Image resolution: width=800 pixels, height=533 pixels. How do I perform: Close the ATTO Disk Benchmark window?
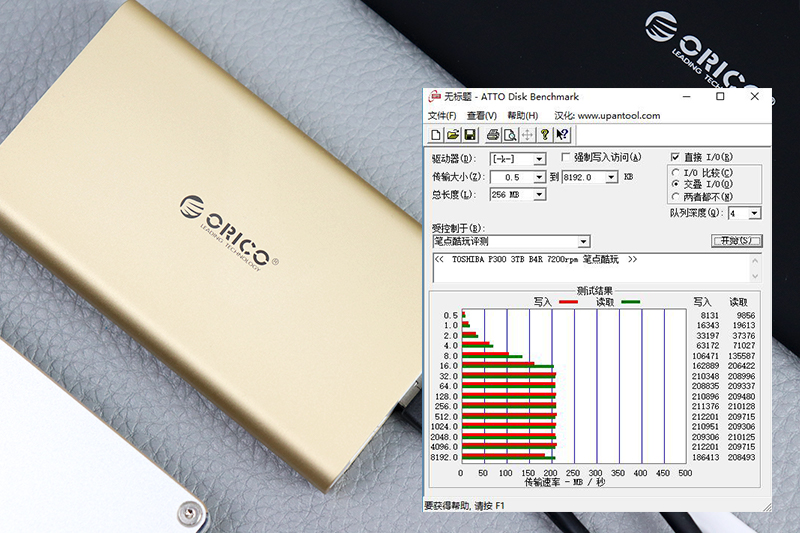point(755,96)
